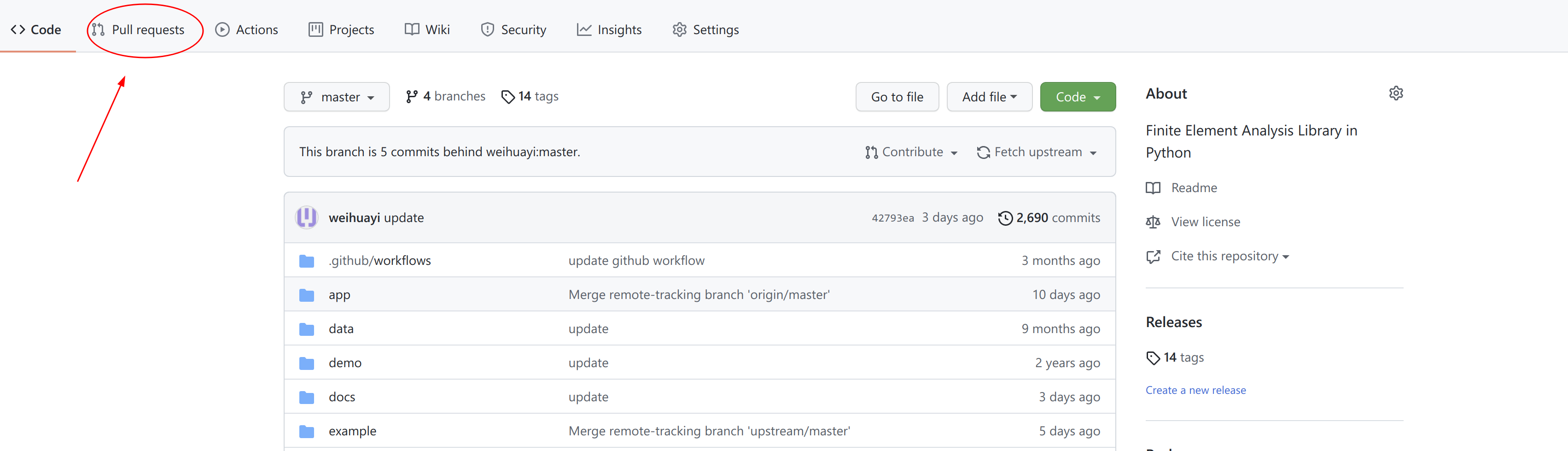Open the demo folder
Screen dimensions: 1568x451
(x=345, y=363)
